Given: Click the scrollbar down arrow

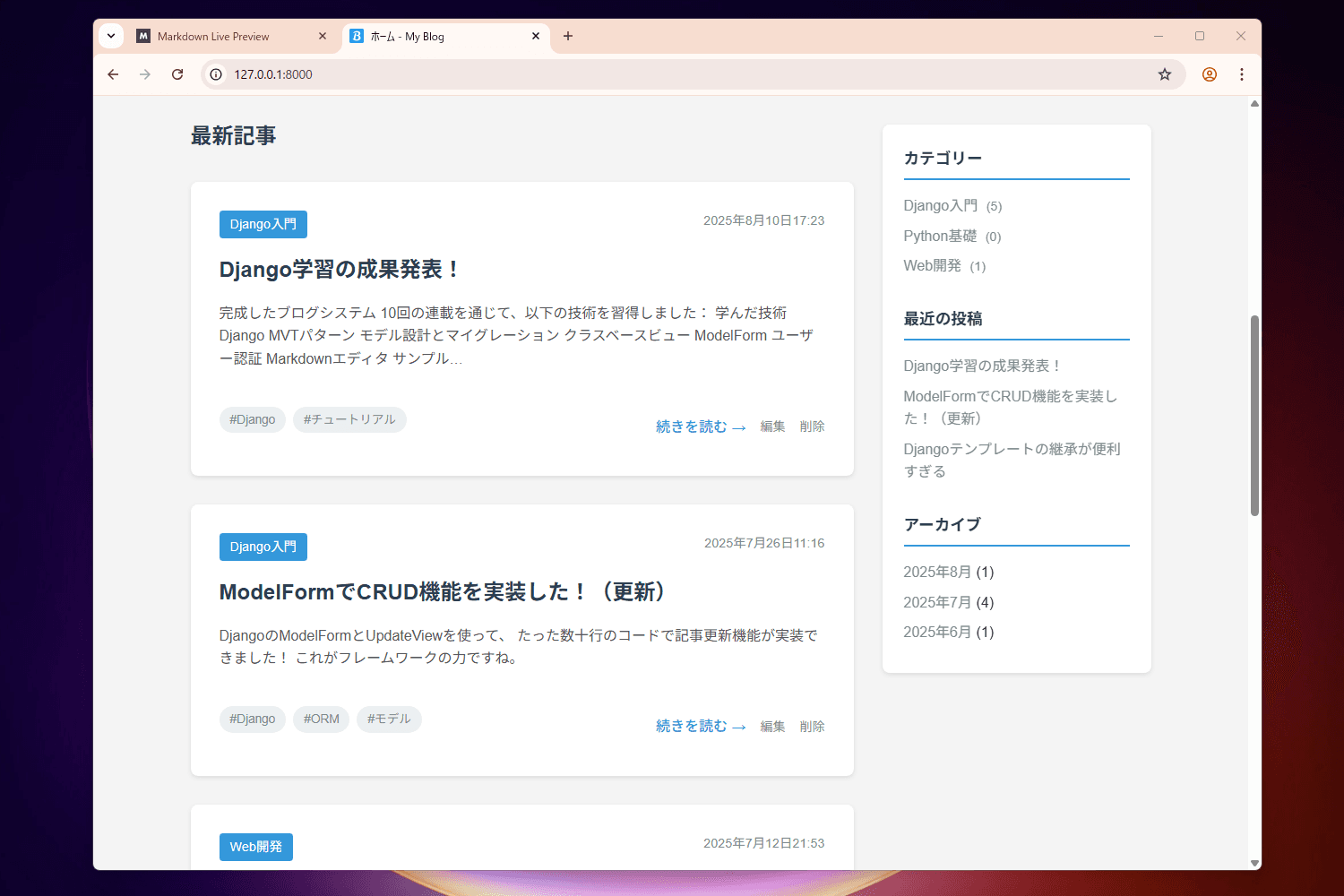Looking at the screenshot, I should coord(1254,863).
